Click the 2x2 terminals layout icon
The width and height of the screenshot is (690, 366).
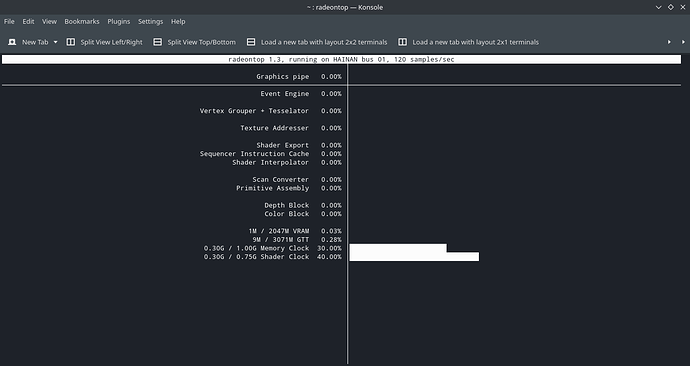tap(251, 42)
